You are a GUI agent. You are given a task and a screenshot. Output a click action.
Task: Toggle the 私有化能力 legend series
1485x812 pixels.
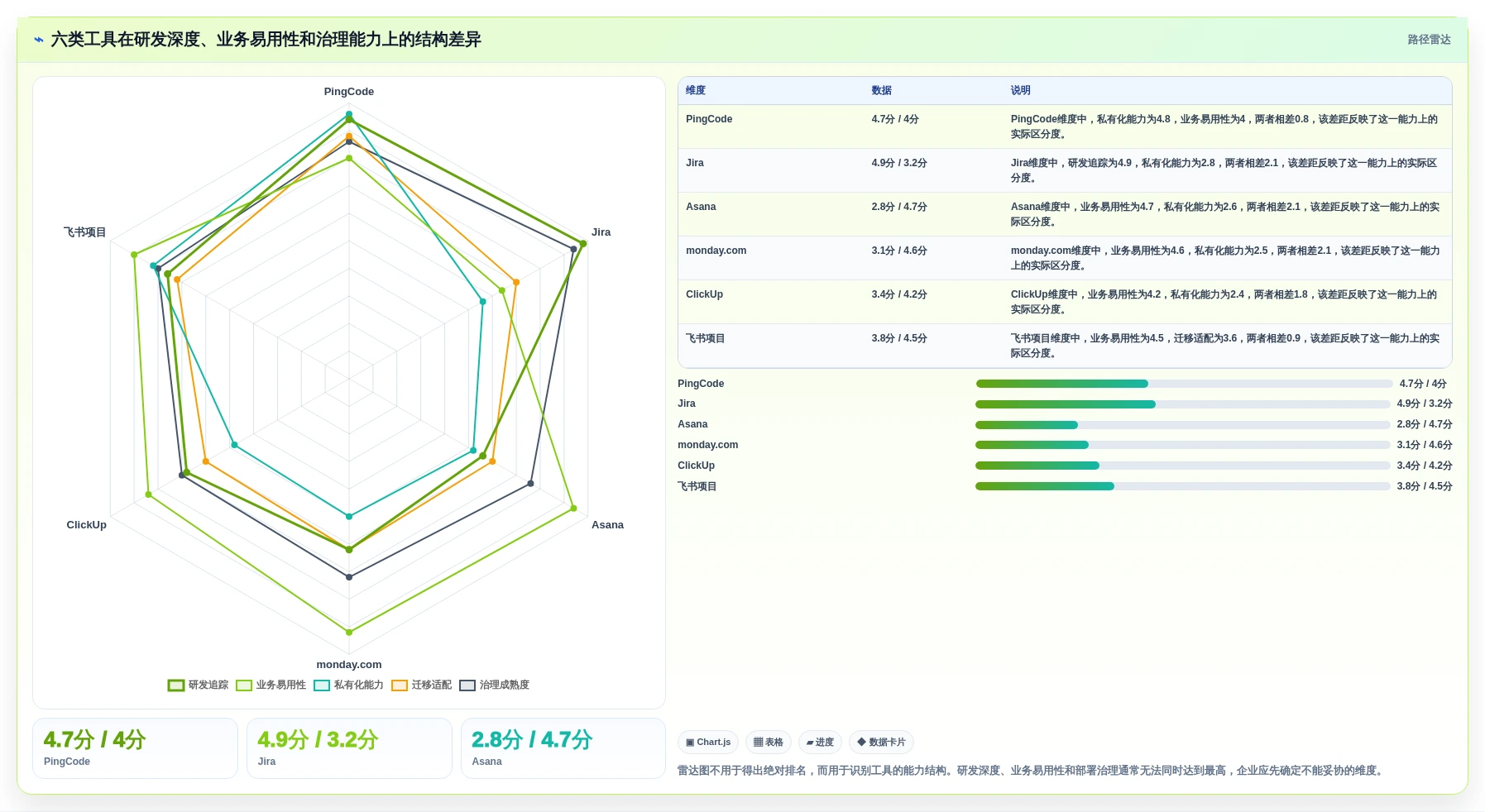(x=348, y=685)
